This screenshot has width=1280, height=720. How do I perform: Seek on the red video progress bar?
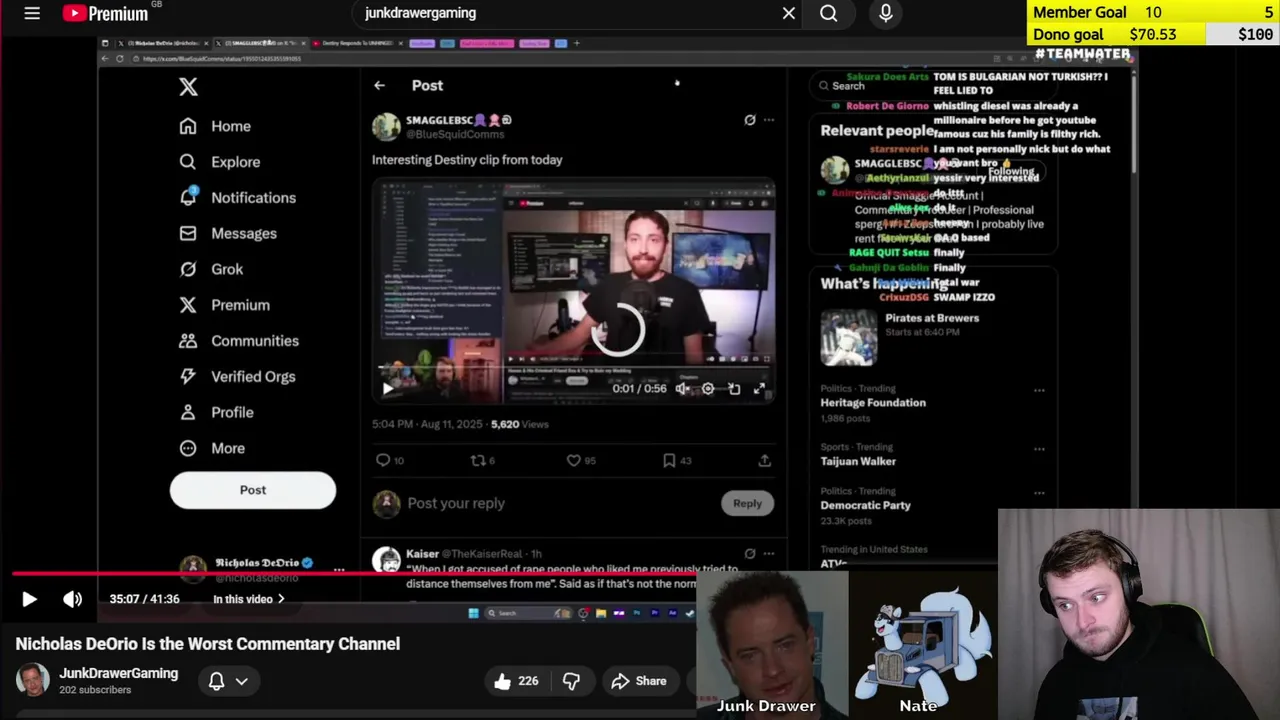pos(354,574)
